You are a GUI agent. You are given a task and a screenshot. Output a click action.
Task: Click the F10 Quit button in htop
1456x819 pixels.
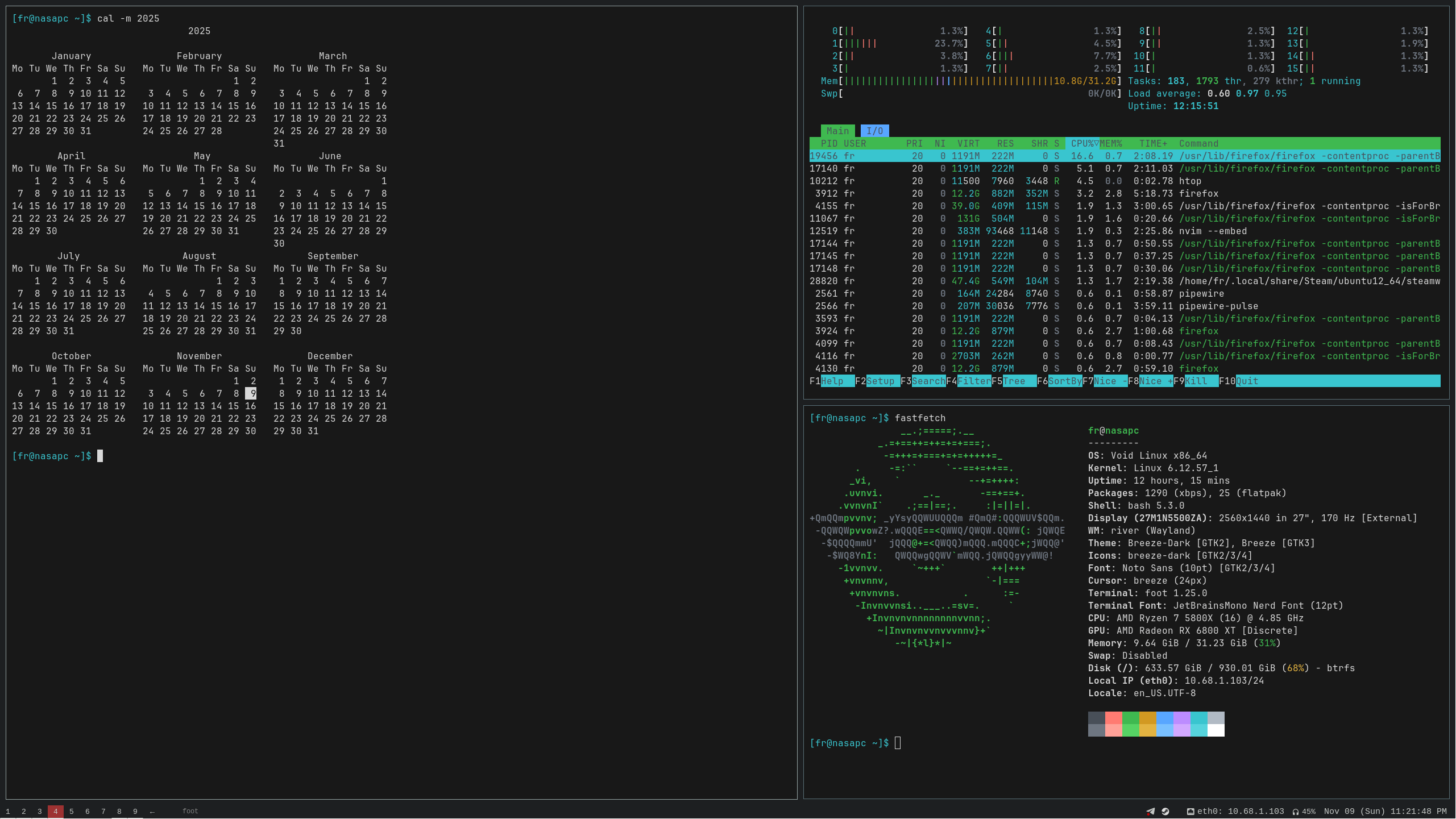click(x=1247, y=381)
